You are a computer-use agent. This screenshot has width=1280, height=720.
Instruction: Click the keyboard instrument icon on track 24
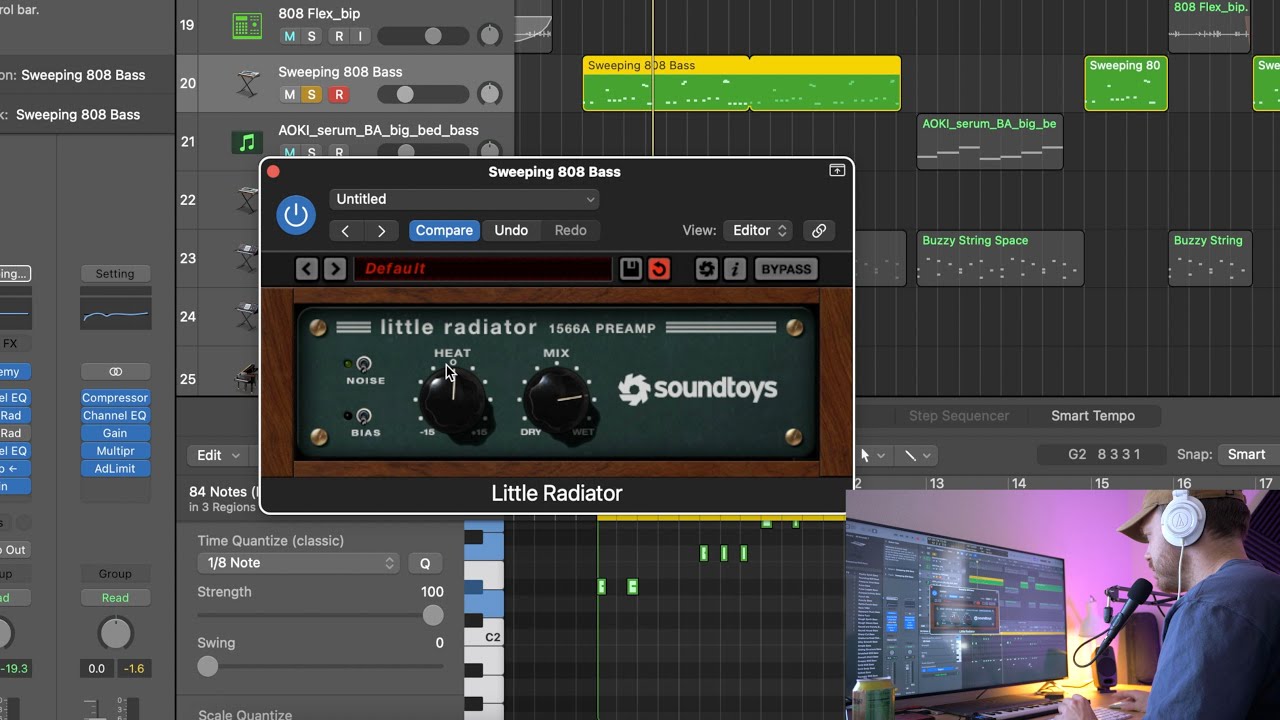246,317
